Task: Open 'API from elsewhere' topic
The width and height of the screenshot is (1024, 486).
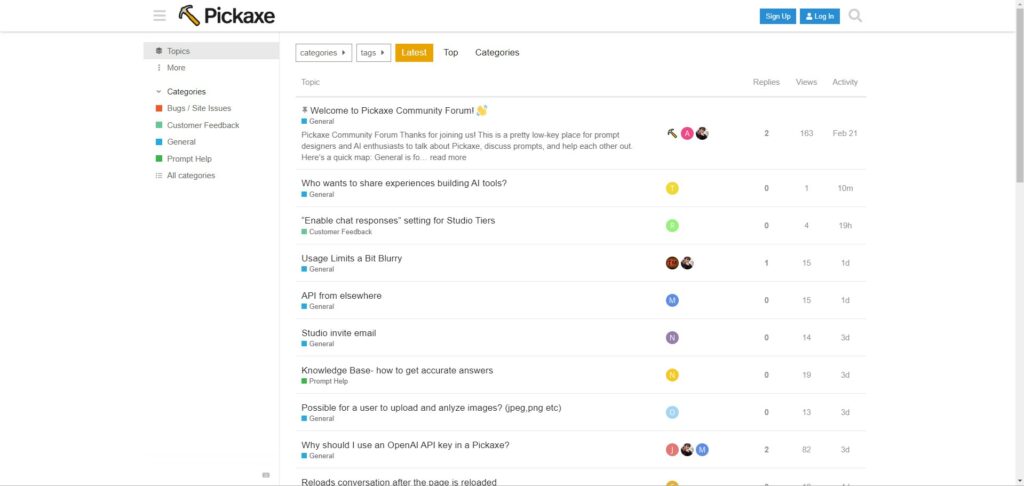Action: coord(341,295)
